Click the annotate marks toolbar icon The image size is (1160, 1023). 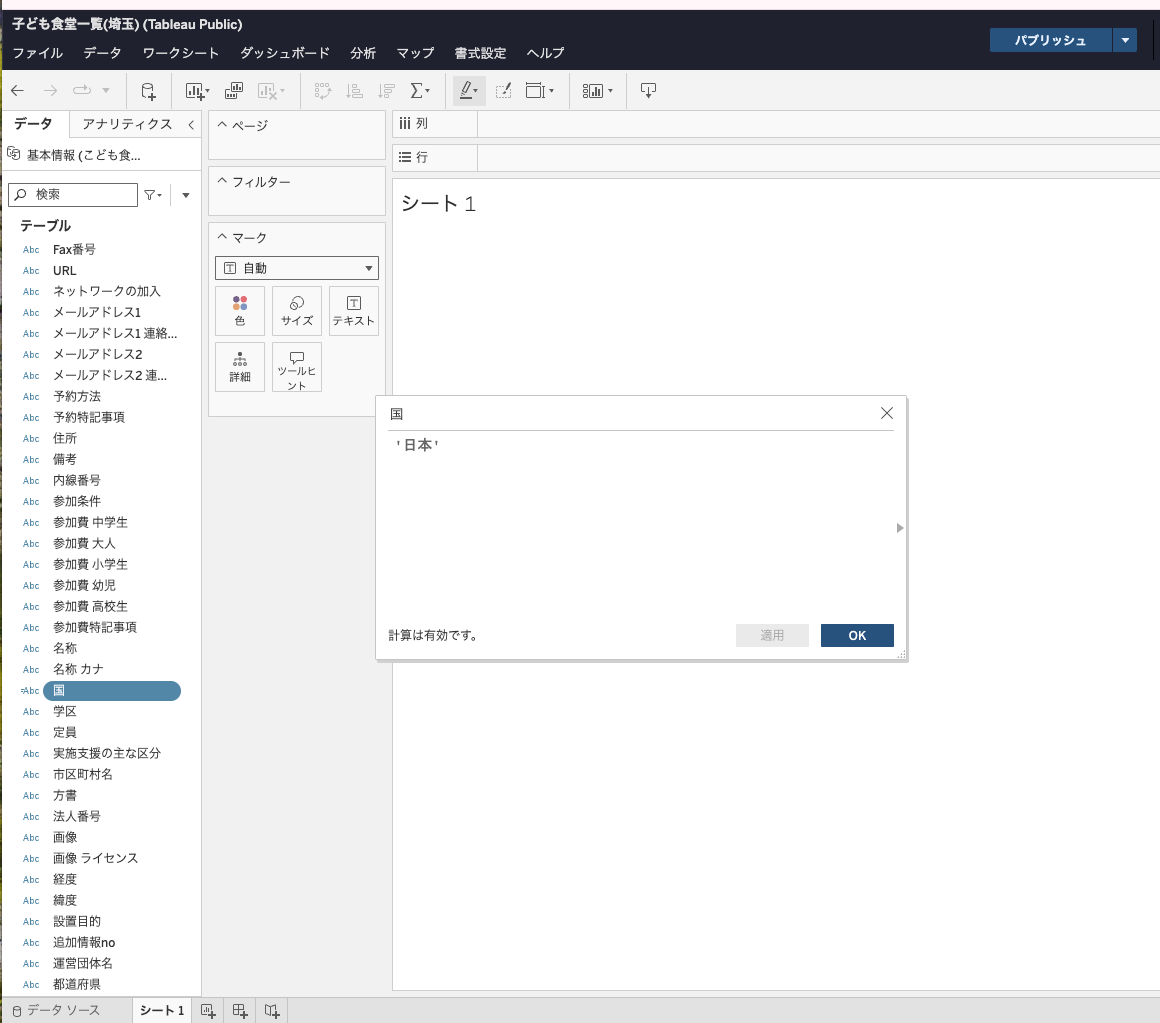(503, 91)
